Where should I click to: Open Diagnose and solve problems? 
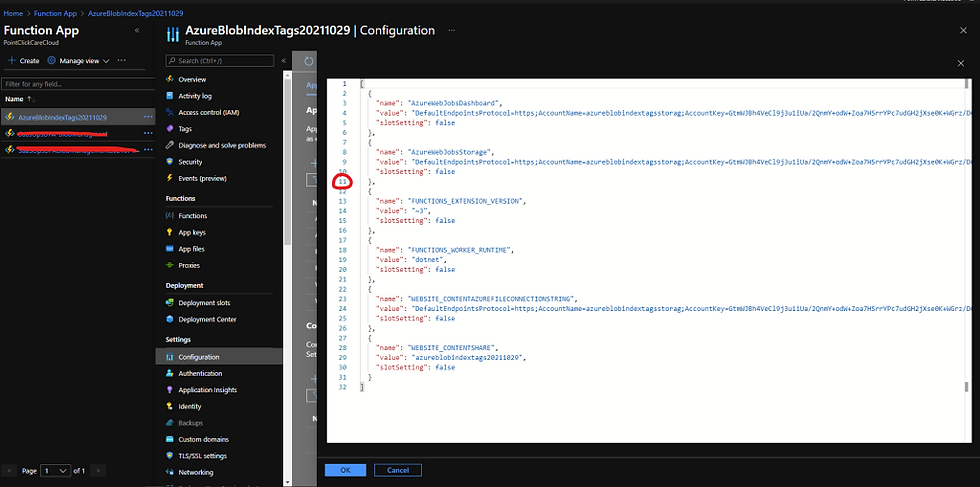coord(222,145)
